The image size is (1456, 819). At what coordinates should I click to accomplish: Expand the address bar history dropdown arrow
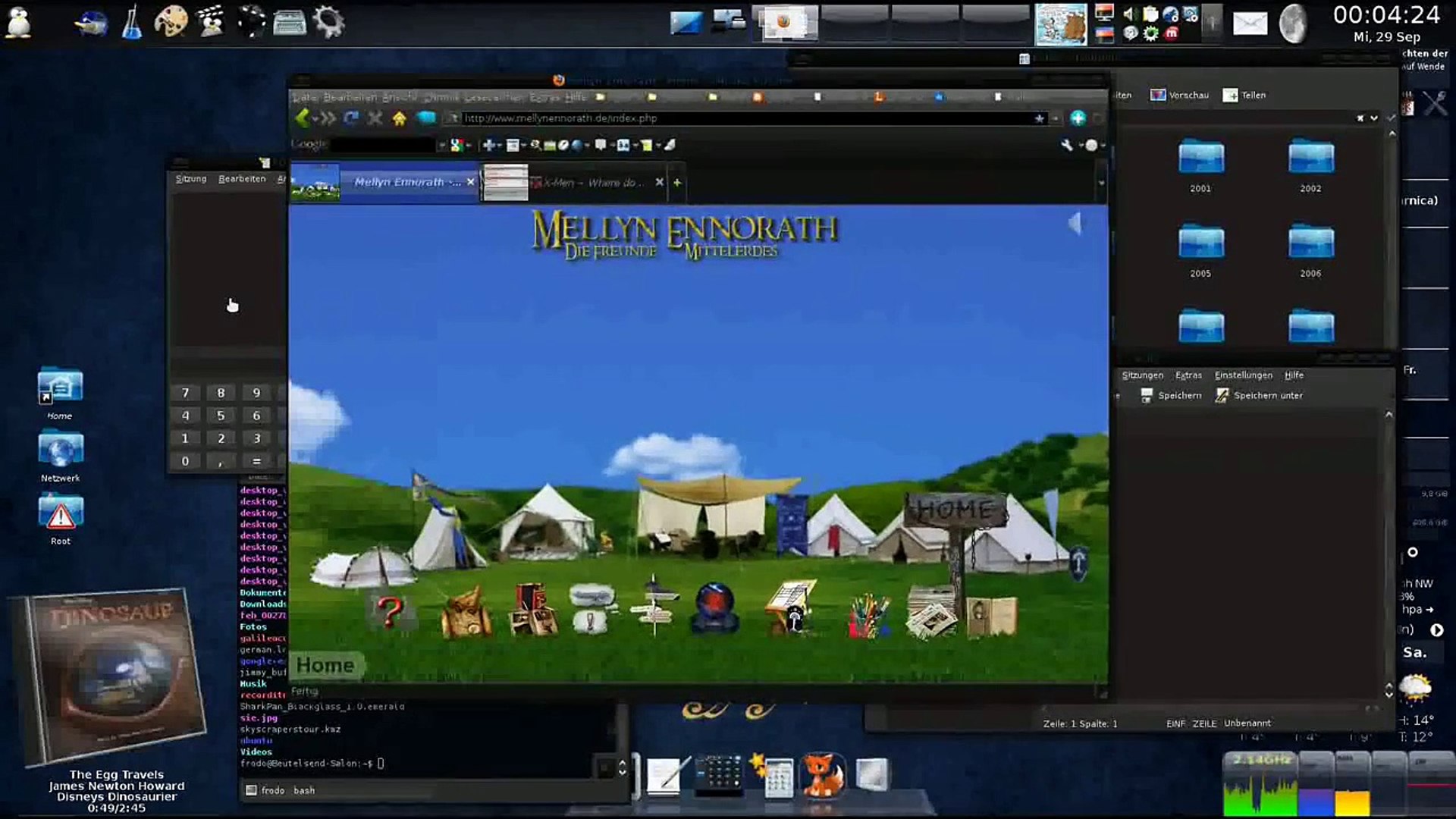point(1055,118)
